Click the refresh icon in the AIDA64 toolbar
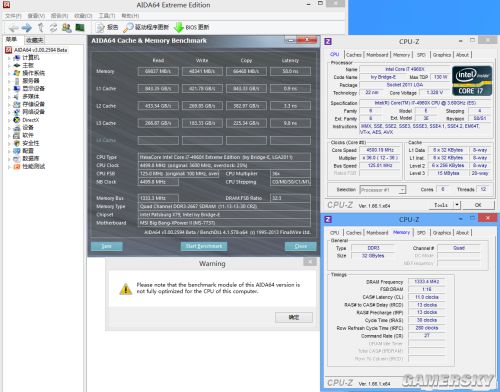Screen dimensions: 500x392 click(x=53, y=28)
